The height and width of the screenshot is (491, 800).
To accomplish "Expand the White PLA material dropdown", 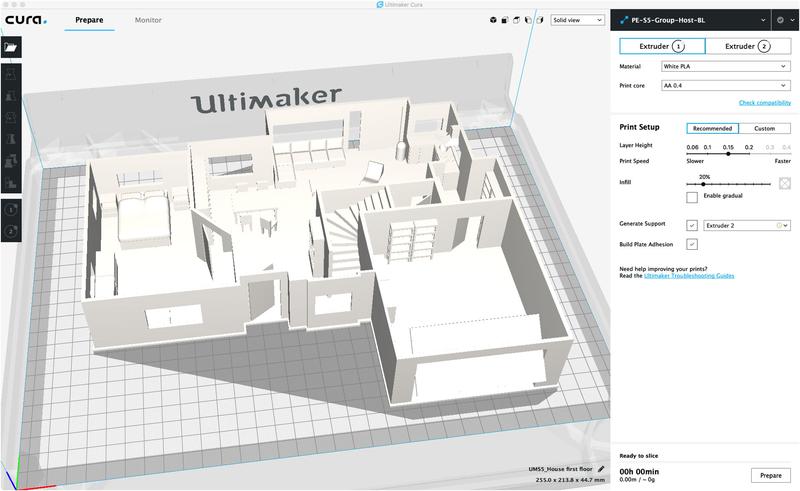I will 725,66.
